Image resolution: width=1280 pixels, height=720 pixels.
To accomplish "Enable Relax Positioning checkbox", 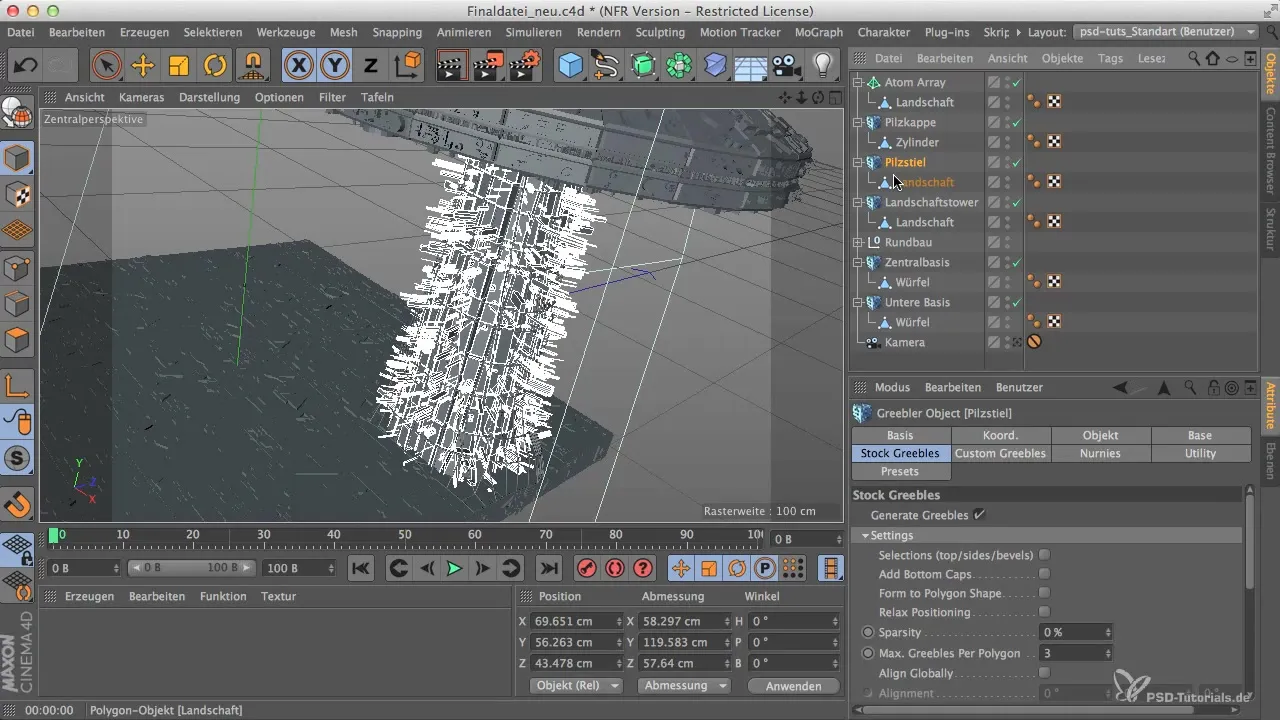I will [x=1044, y=612].
